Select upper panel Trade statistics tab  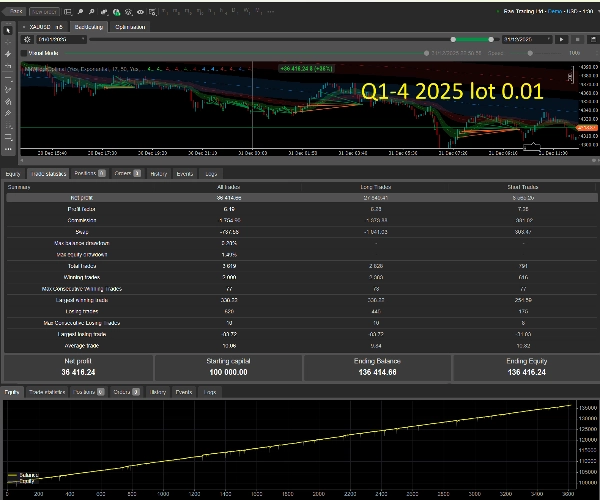[x=48, y=174]
